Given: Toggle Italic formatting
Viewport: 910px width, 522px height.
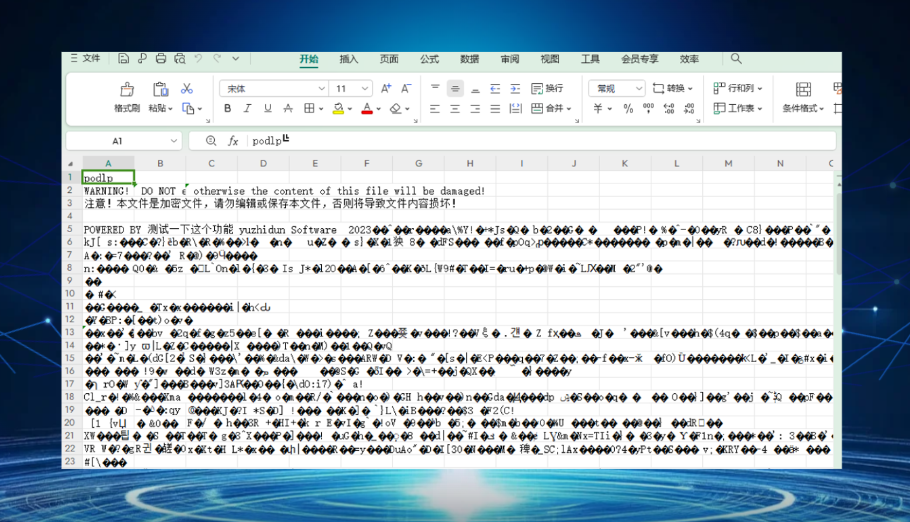Looking at the screenshot, I should click(247, 109).
